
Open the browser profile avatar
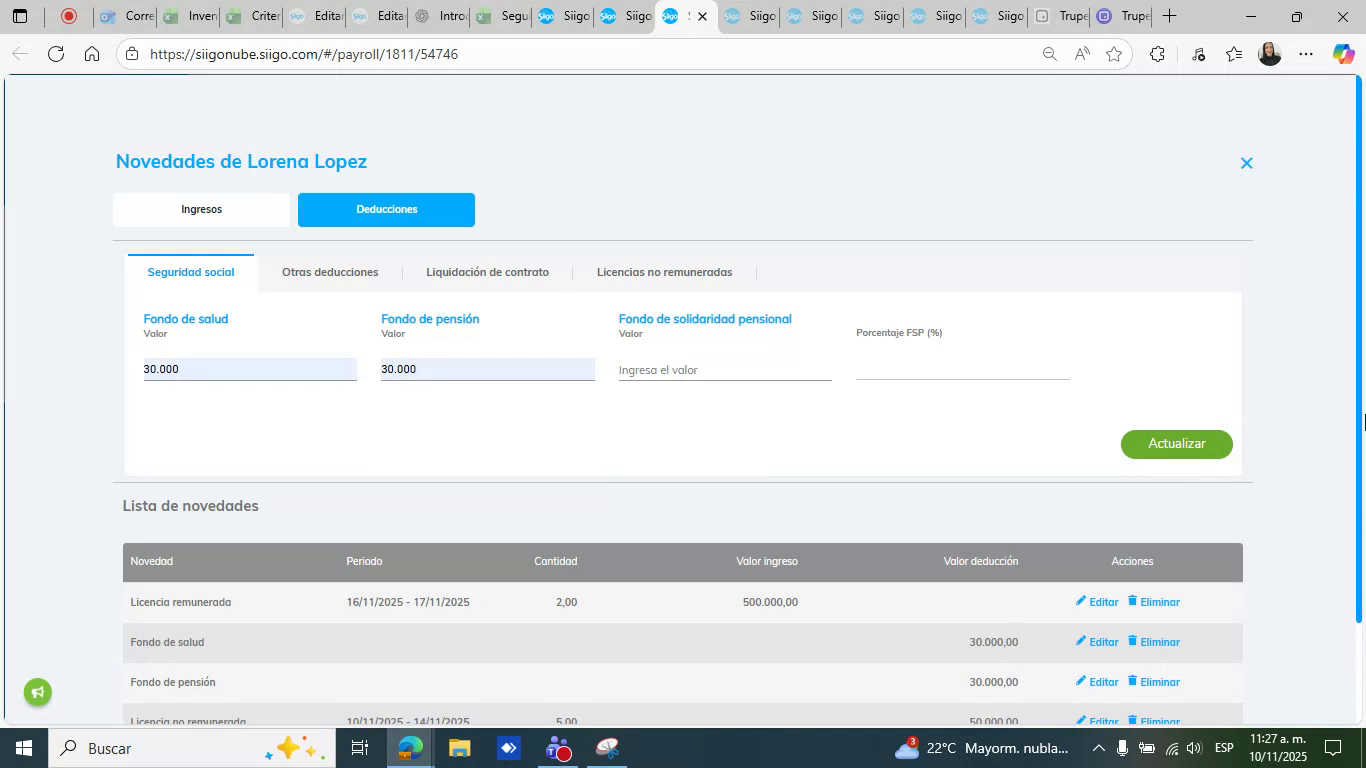[1270, 54]
